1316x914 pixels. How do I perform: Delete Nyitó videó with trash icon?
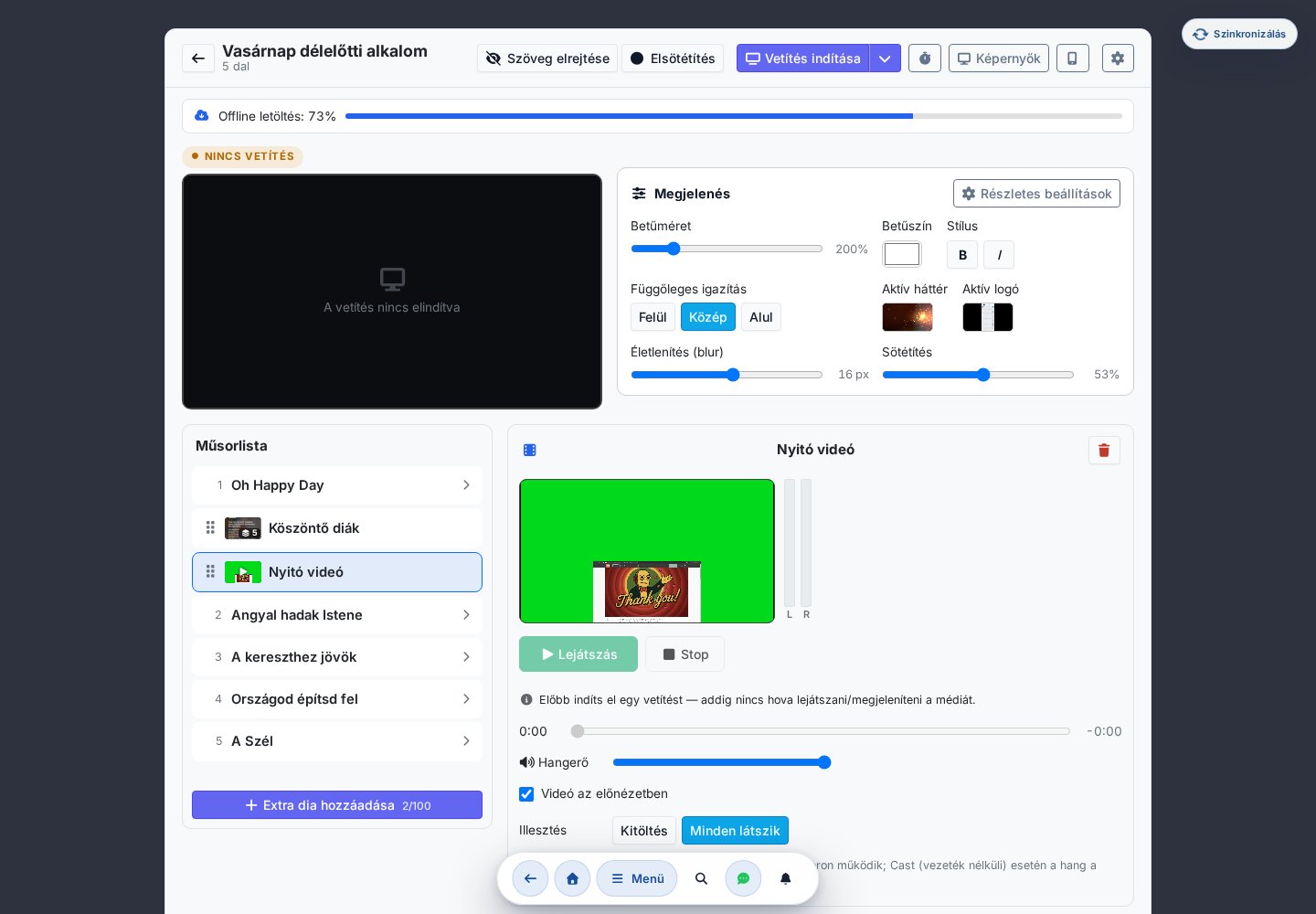(1104, 450)
